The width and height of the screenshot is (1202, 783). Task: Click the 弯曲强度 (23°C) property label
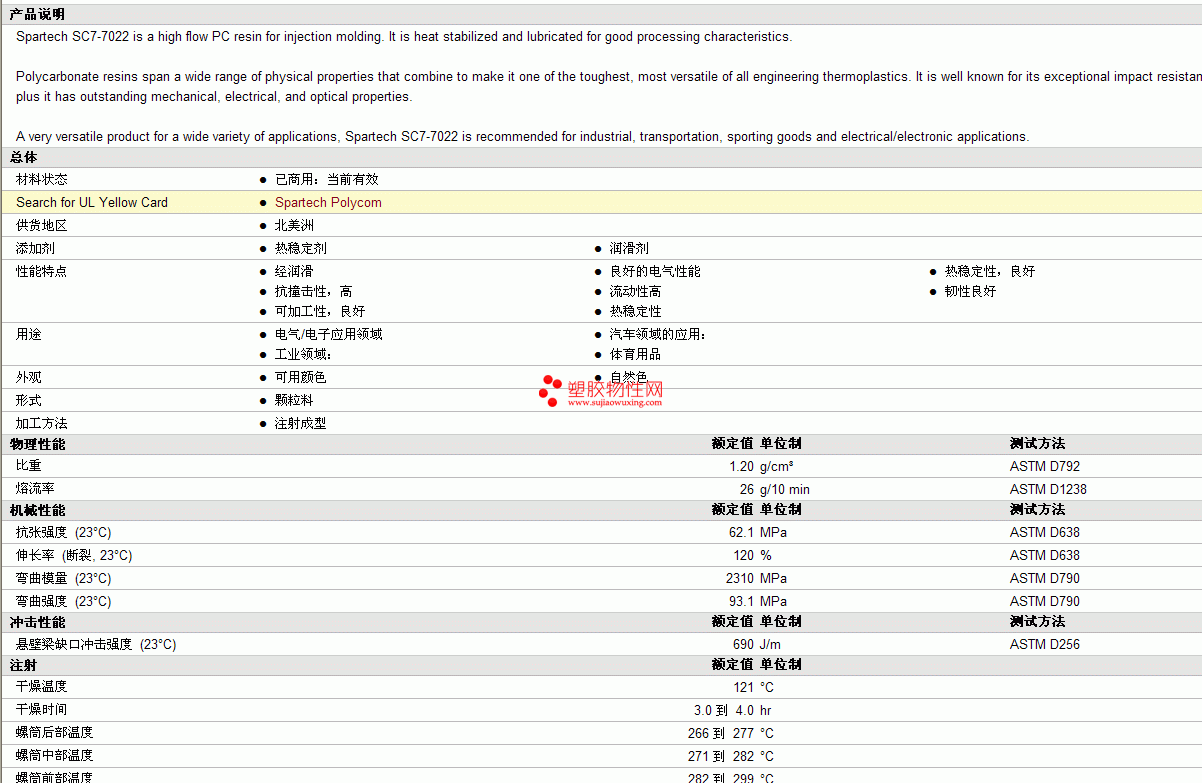pos(64,601)
